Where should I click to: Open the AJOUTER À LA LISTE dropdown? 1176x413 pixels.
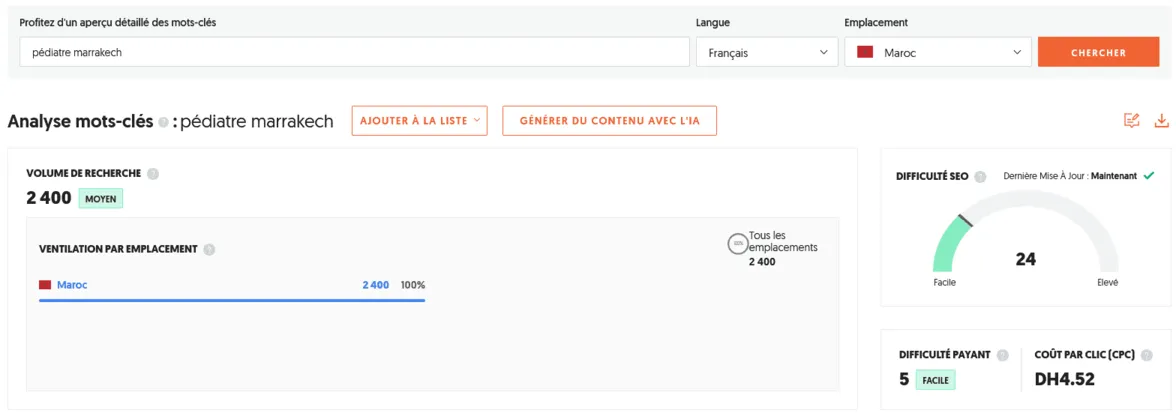coord(419,121)
